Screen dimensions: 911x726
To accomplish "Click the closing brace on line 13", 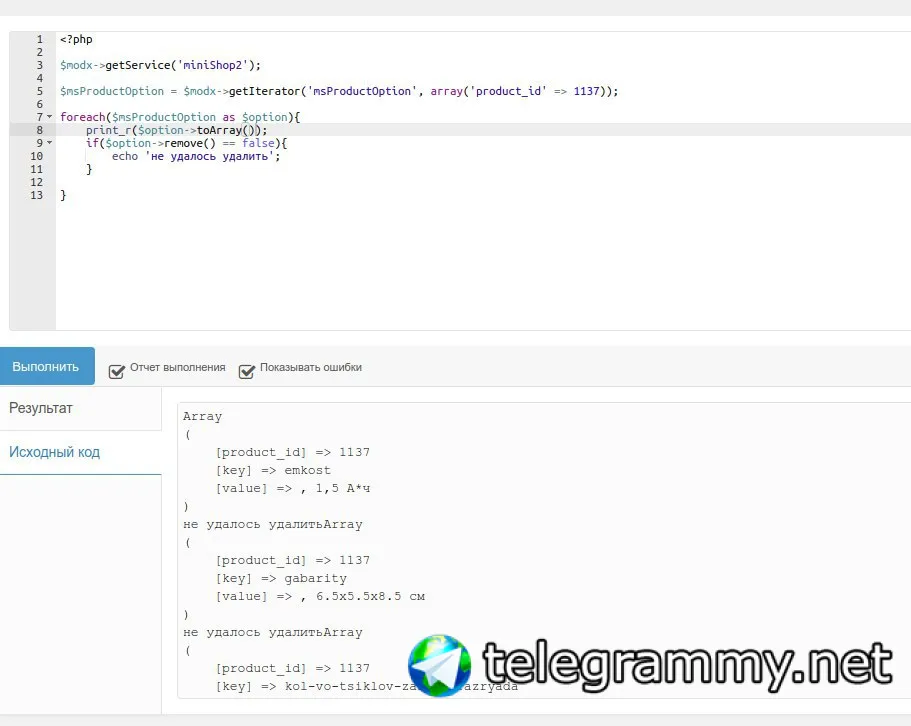I will point(63,195).
